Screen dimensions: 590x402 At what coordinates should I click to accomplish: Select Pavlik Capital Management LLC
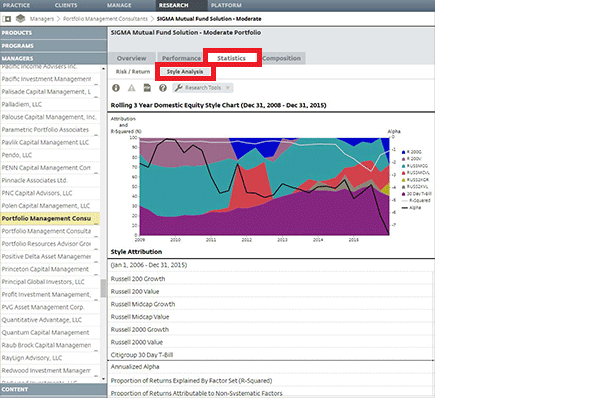point(50,143)
